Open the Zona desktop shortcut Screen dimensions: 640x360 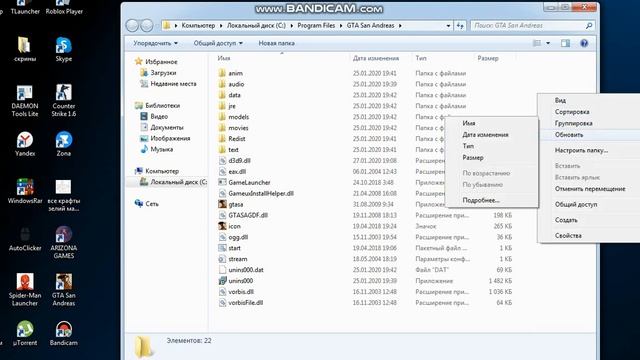[x=64, y=144]
